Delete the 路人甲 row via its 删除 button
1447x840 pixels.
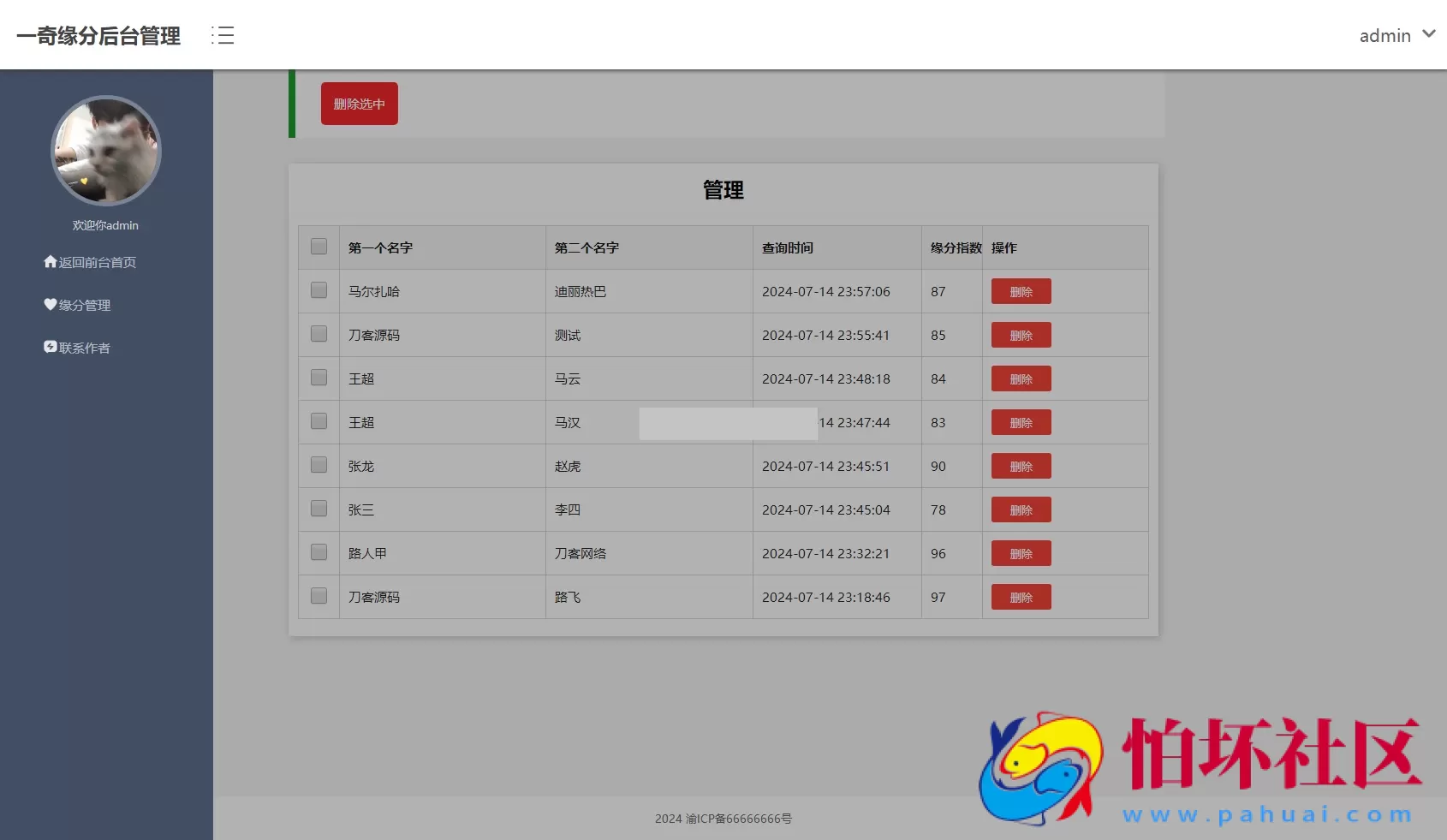click(x=1021, y=553)
